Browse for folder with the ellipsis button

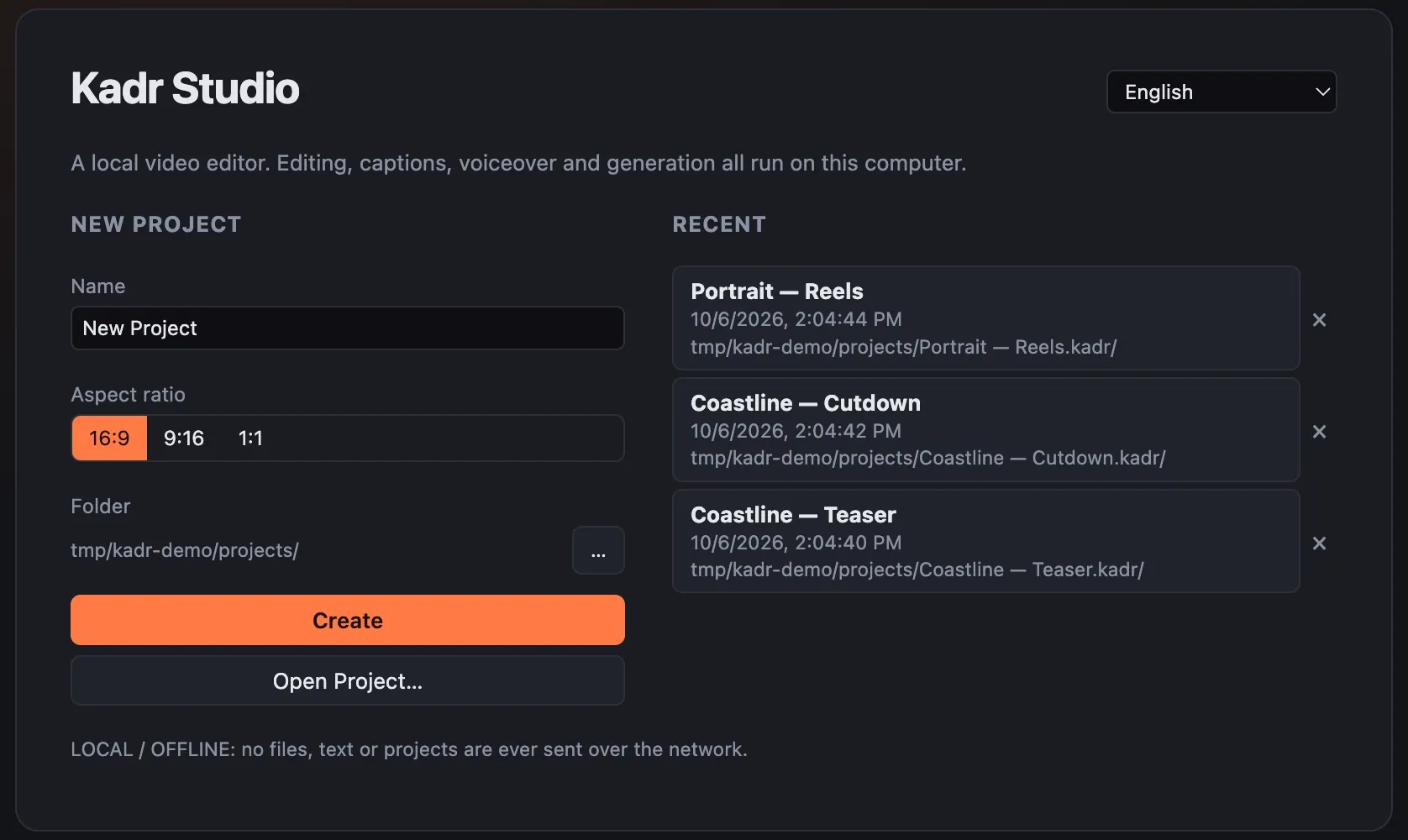click(x=598, y=550)
